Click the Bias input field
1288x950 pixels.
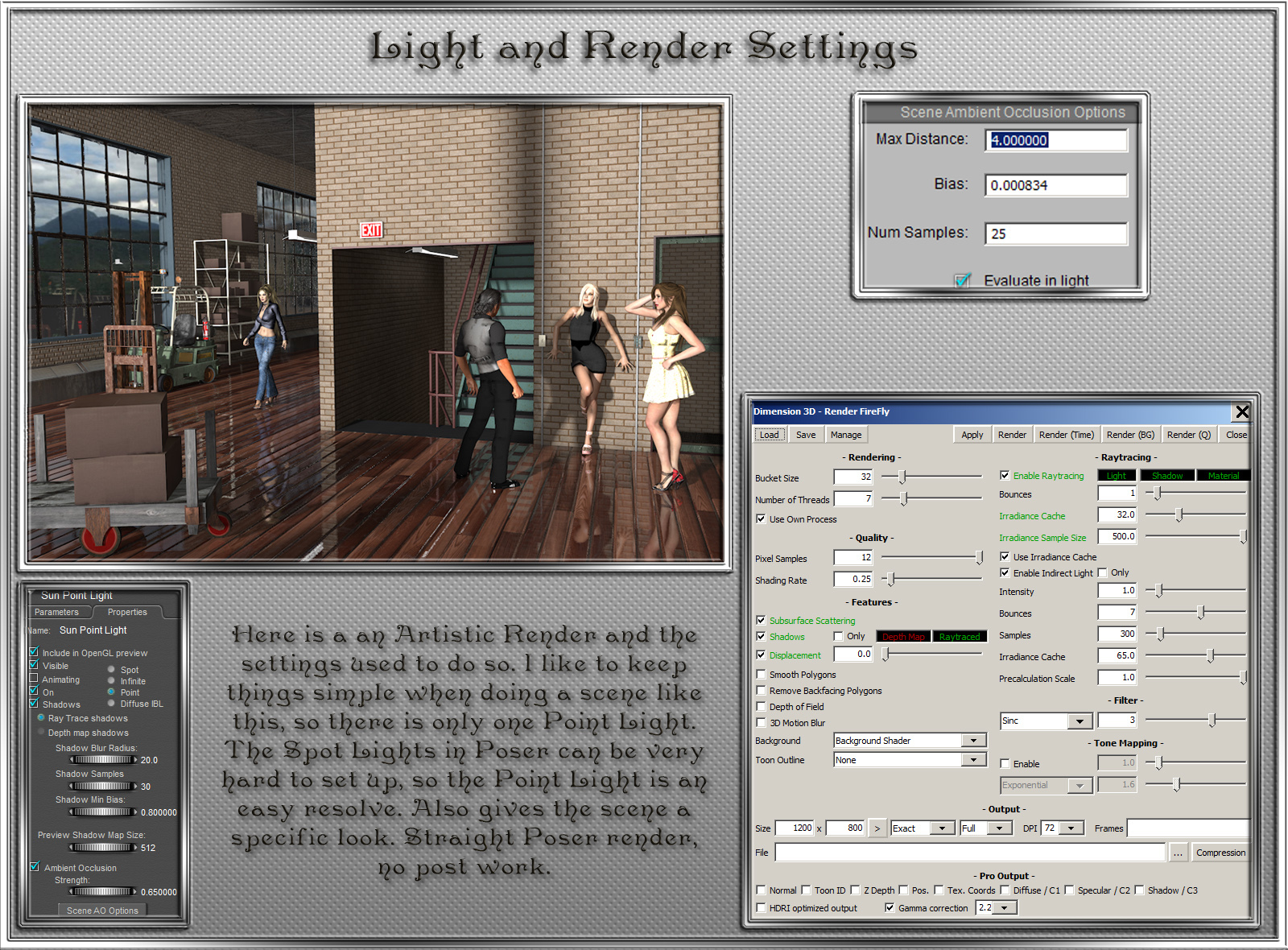coord(1056,185)
